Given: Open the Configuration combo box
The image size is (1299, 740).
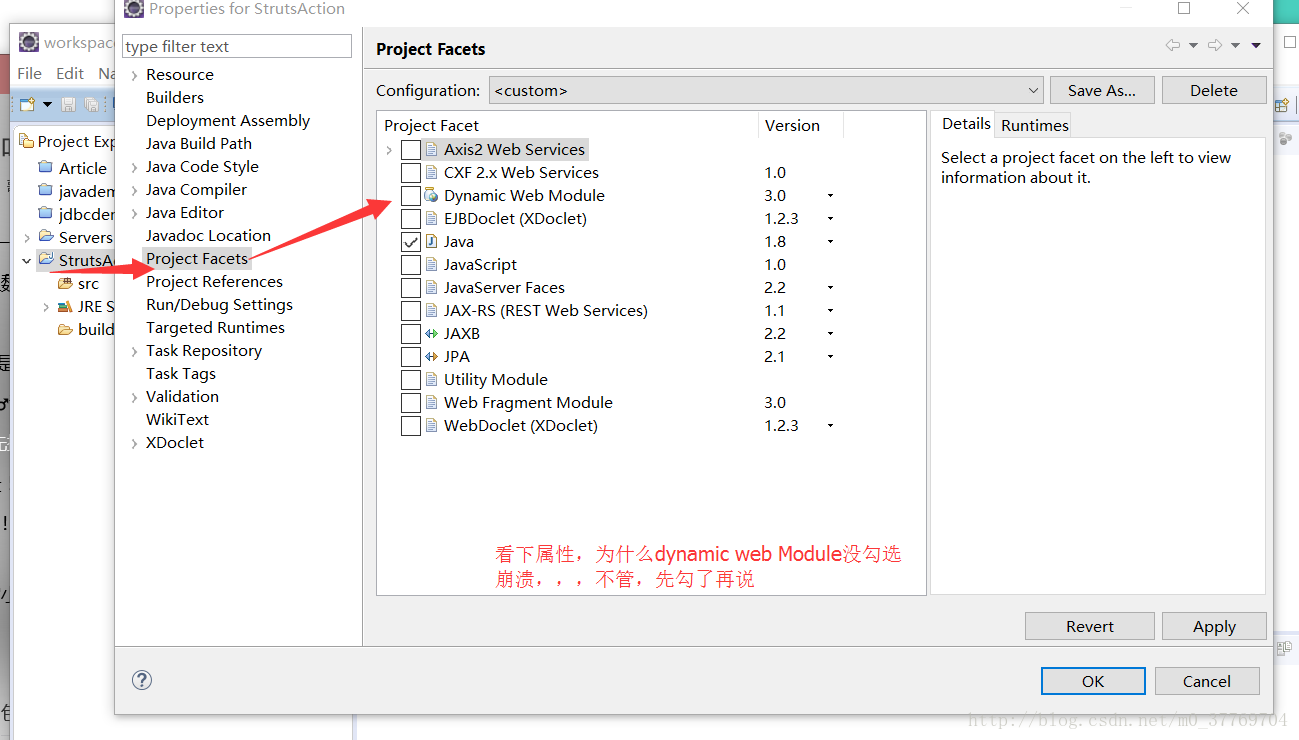Looking at the screenshot, I should coord(766,90).
